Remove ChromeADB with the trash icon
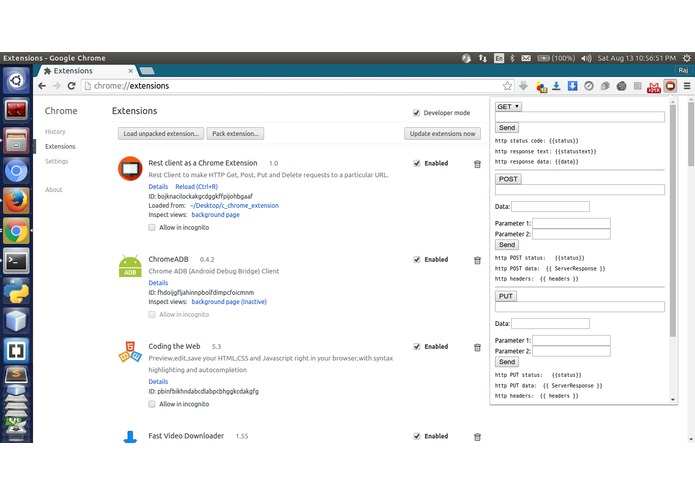 click(477, 260)
